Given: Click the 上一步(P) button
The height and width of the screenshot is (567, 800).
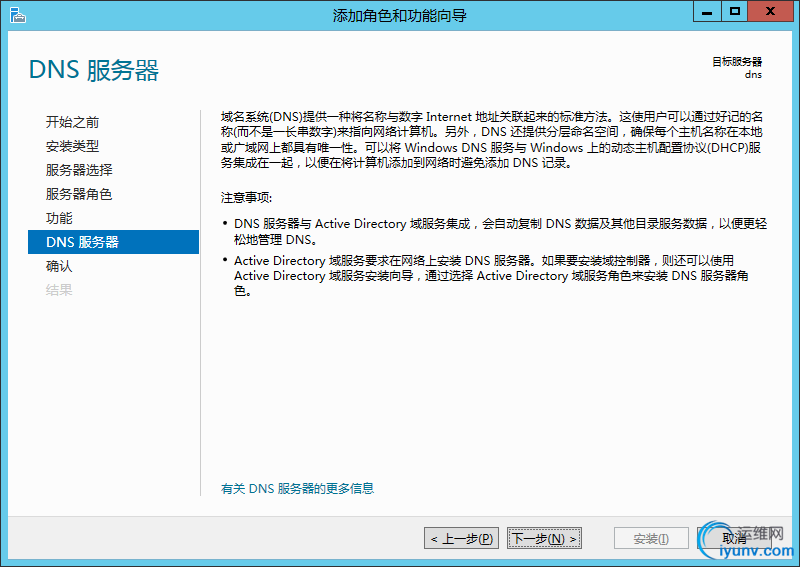Looking at the screenshot, I should (461, 538).
